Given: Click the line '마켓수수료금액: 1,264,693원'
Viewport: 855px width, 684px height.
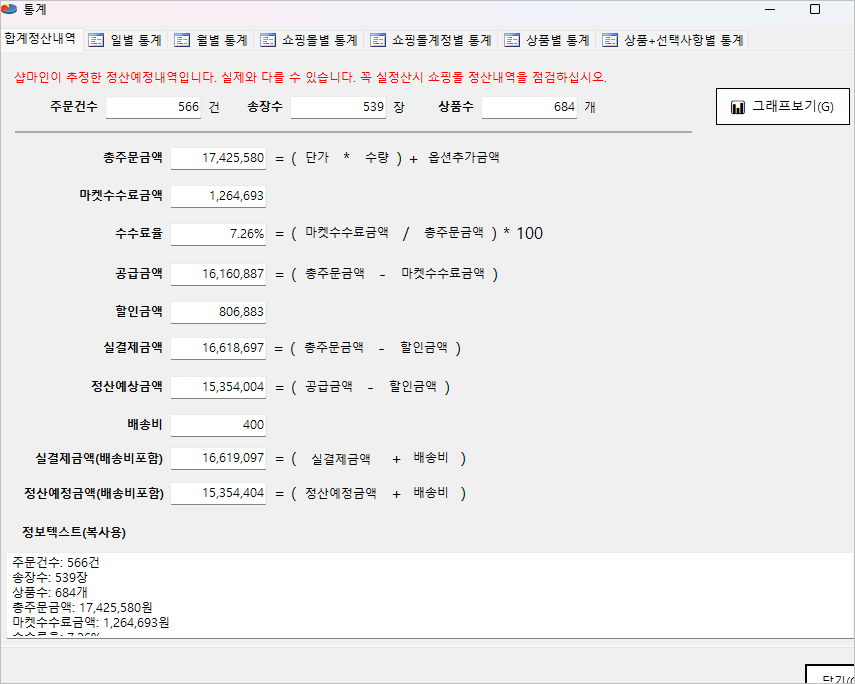Looking at the screenshot, I should coord(91,622).
